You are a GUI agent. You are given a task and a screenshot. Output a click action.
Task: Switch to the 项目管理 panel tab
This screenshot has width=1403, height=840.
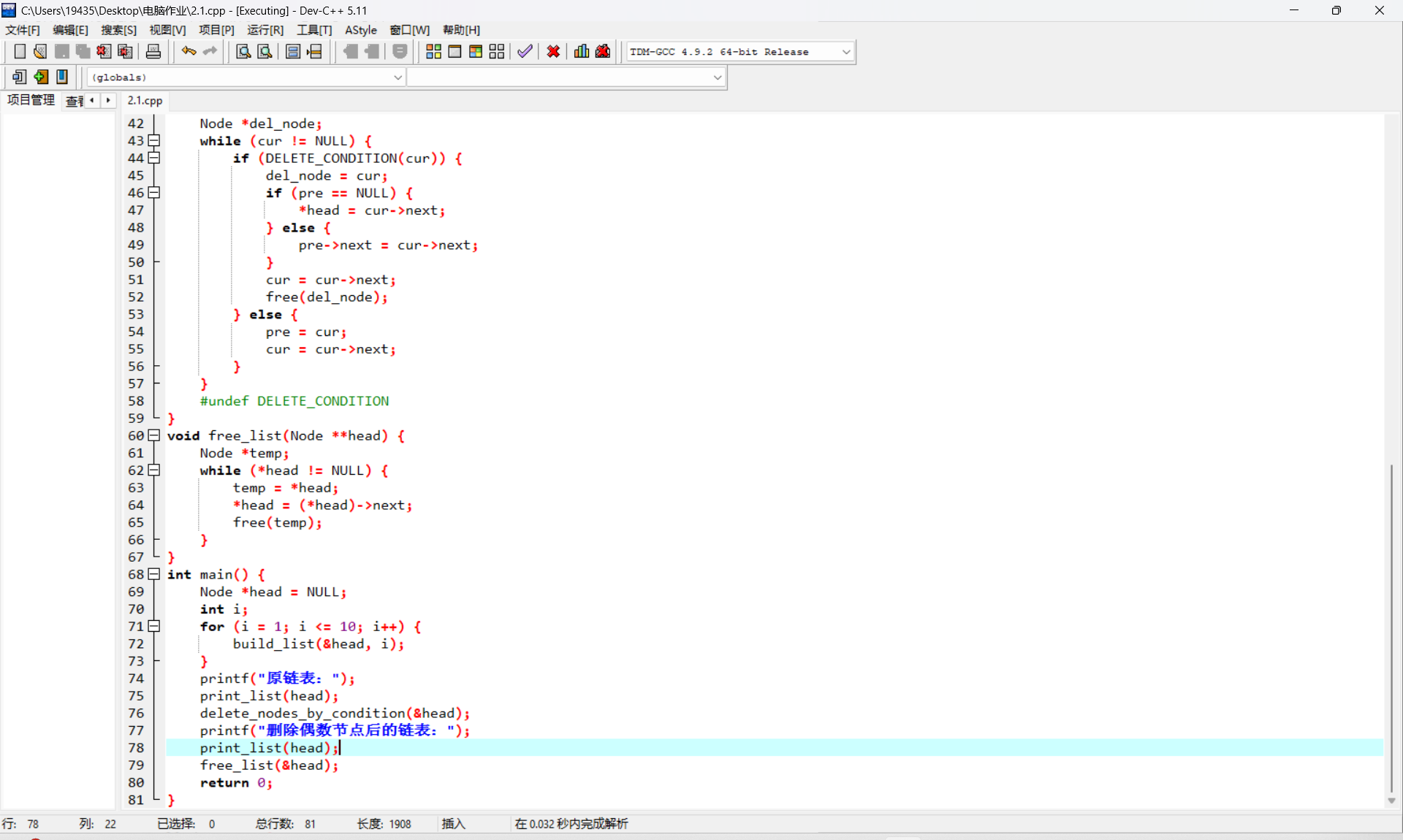click(31, 100)
